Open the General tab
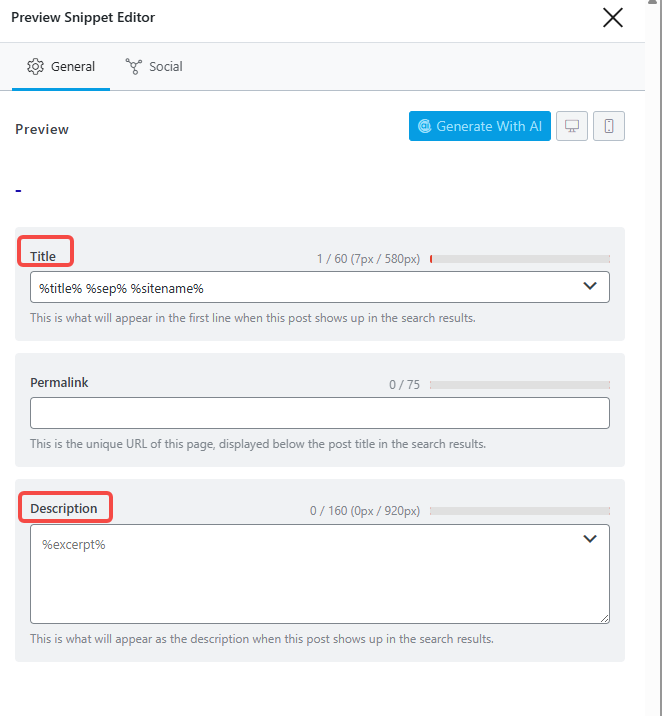This screenshot has width=662, height=716. [61, 67]
